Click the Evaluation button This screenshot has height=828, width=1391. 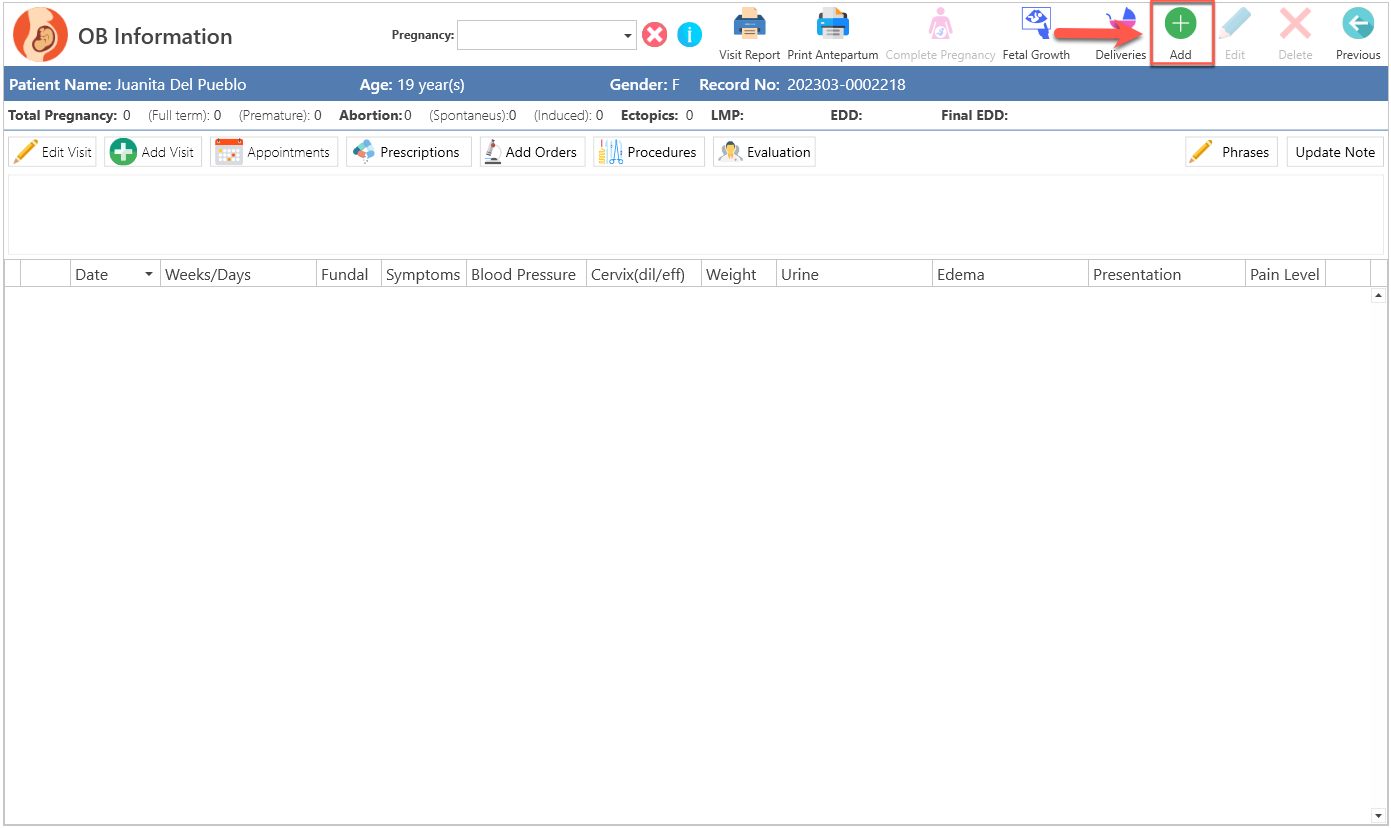pos(764,152)
